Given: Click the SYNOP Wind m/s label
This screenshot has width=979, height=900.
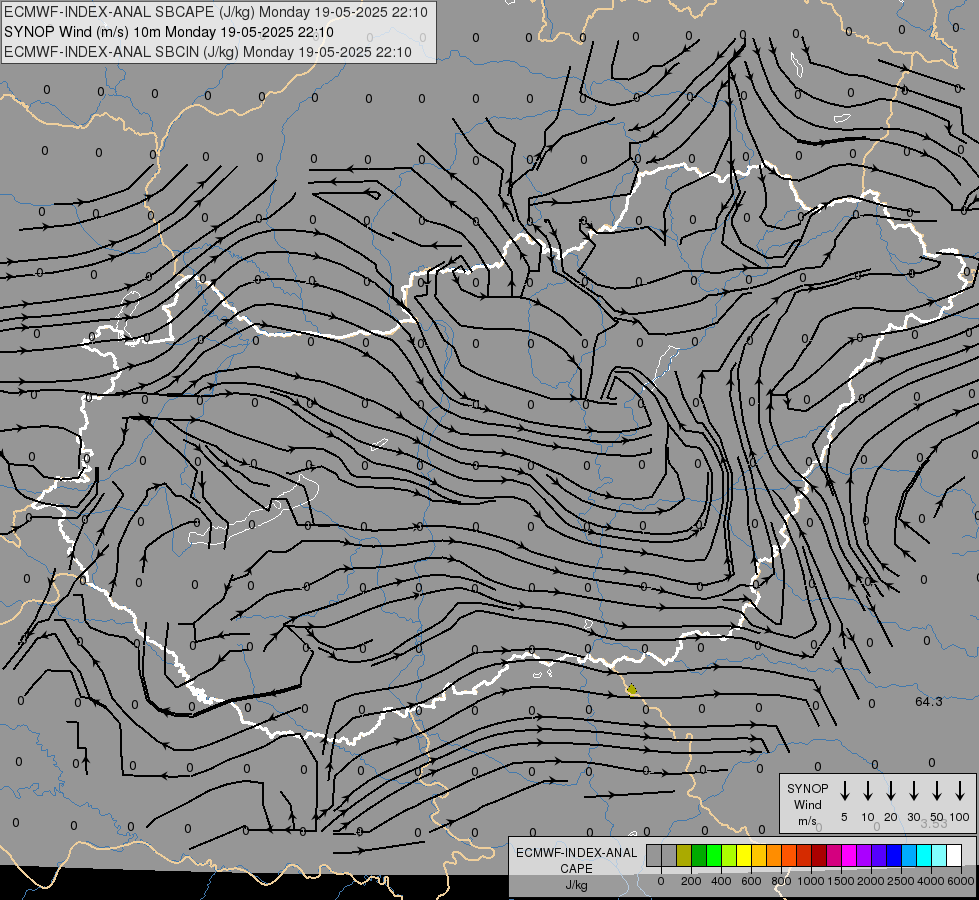Looking at the screenshot, I should click(807, 804).
